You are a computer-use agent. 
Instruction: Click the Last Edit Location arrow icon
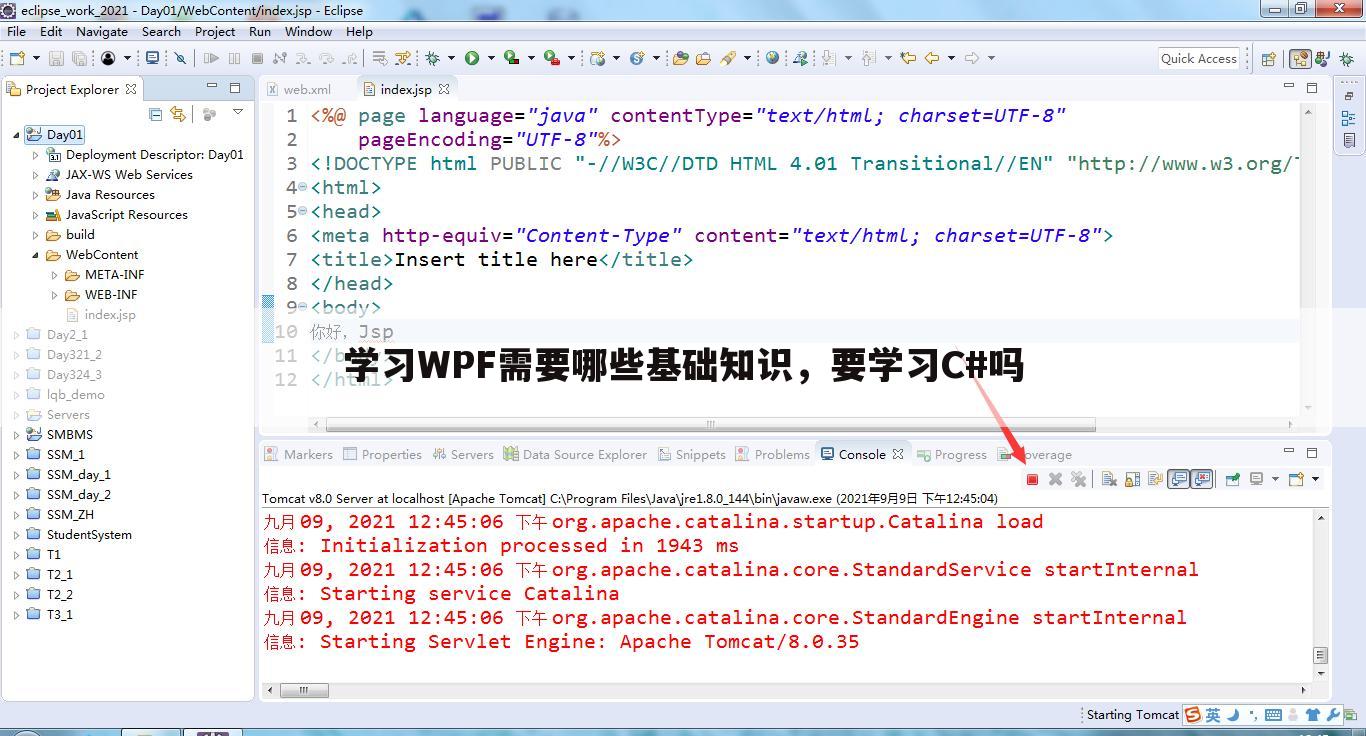908,58
